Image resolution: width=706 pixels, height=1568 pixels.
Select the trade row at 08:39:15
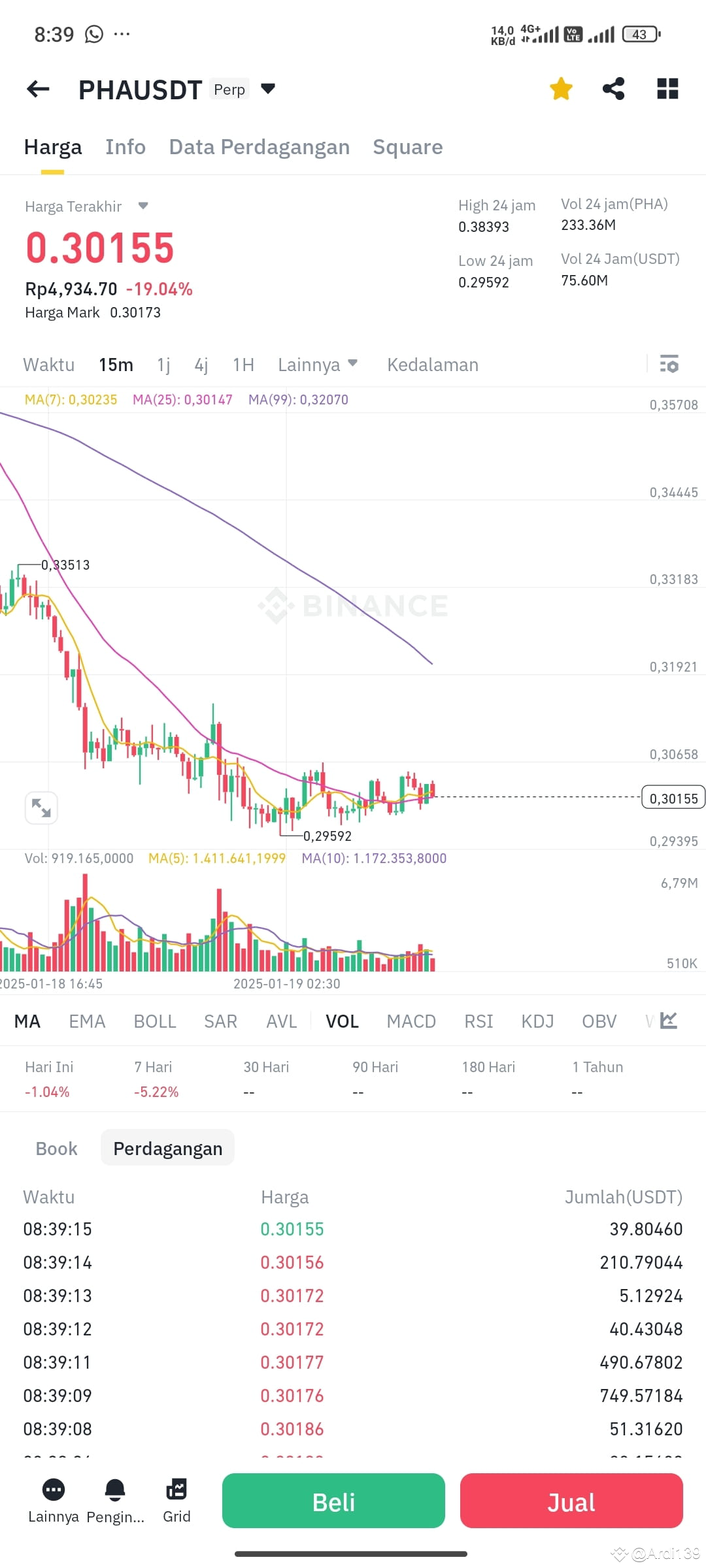click(353, 1229)
